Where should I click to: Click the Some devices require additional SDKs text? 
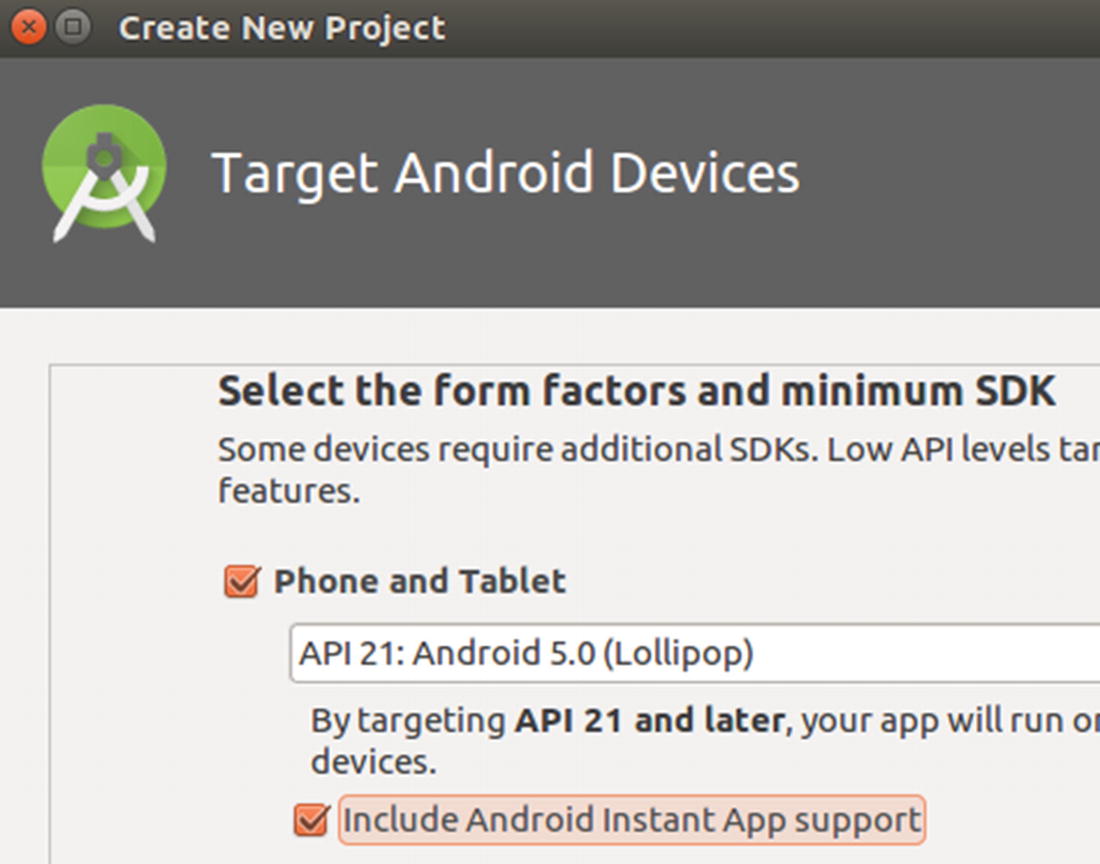tap(518, 449)
